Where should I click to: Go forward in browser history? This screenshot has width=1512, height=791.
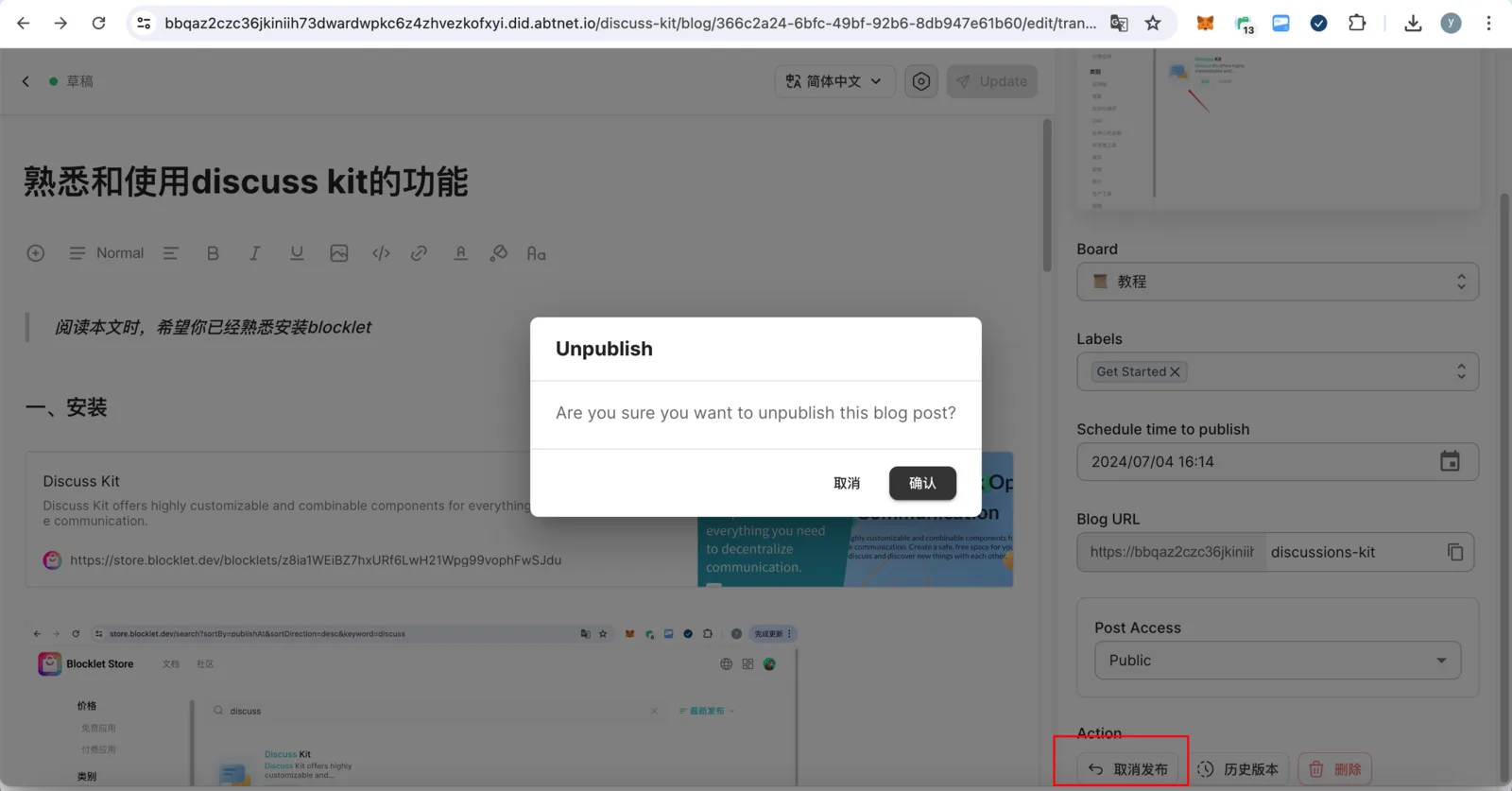(x=60, y=23)
